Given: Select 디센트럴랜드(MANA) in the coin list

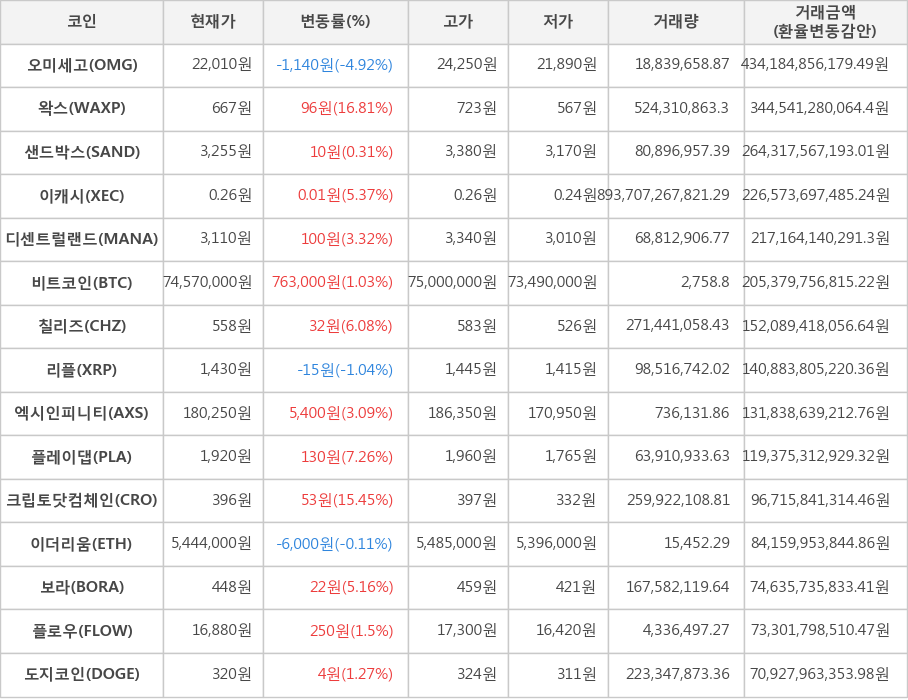Looking at the screenshot, I should click(x=82, y=239).
